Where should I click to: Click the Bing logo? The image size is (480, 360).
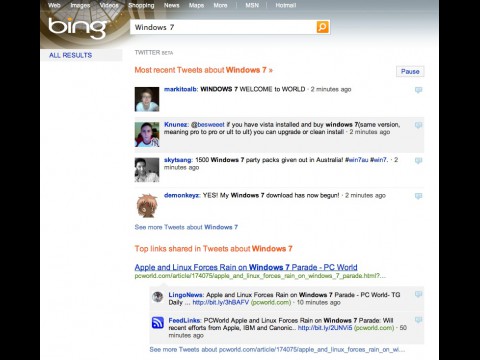click(77, 28)
